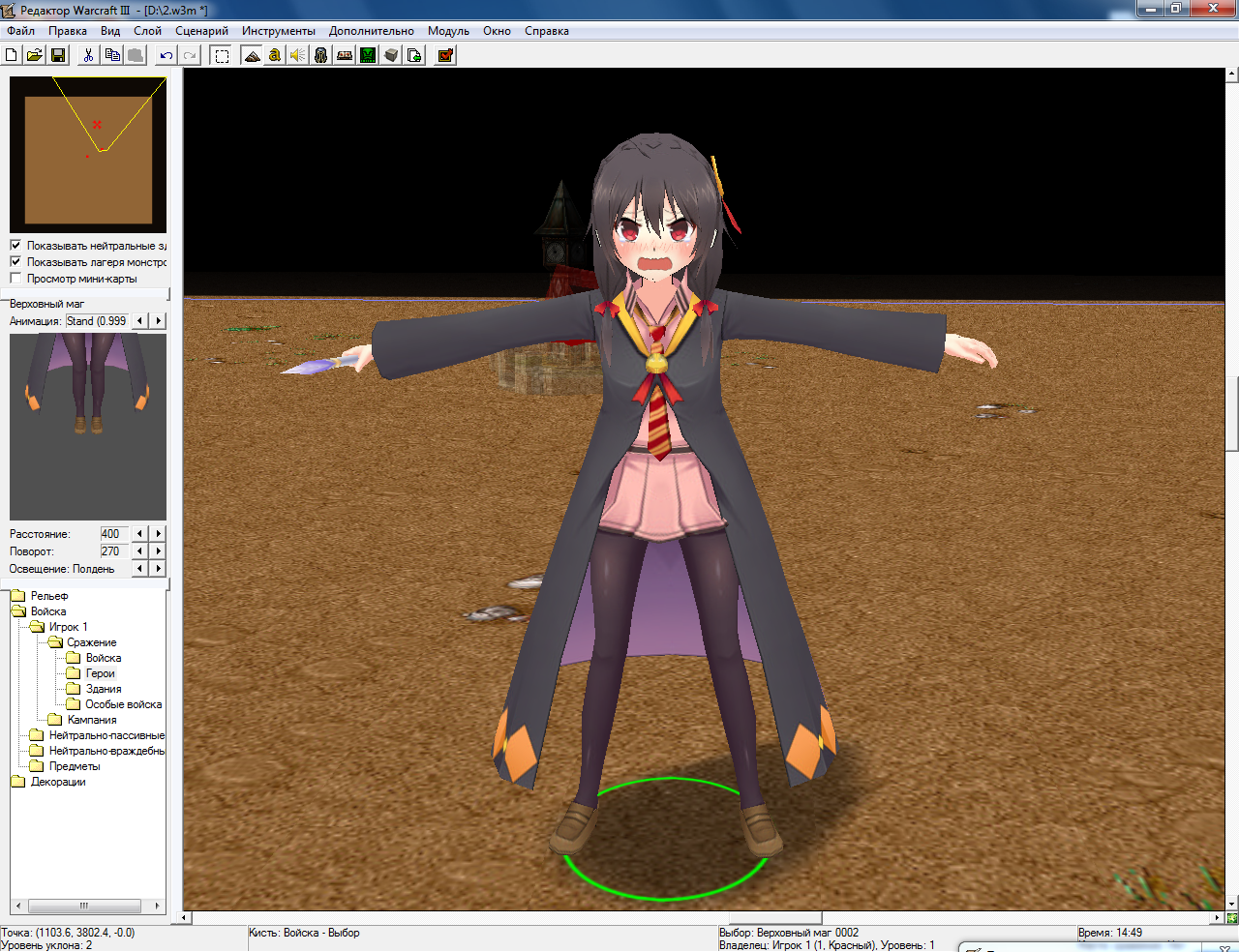Switch to next animation with right arrow

(x=159, y=321)
